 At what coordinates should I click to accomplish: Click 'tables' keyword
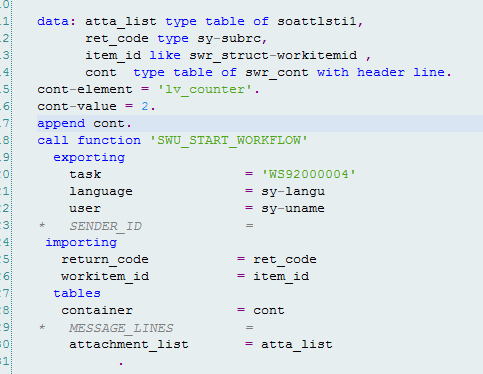click(77, 293)
